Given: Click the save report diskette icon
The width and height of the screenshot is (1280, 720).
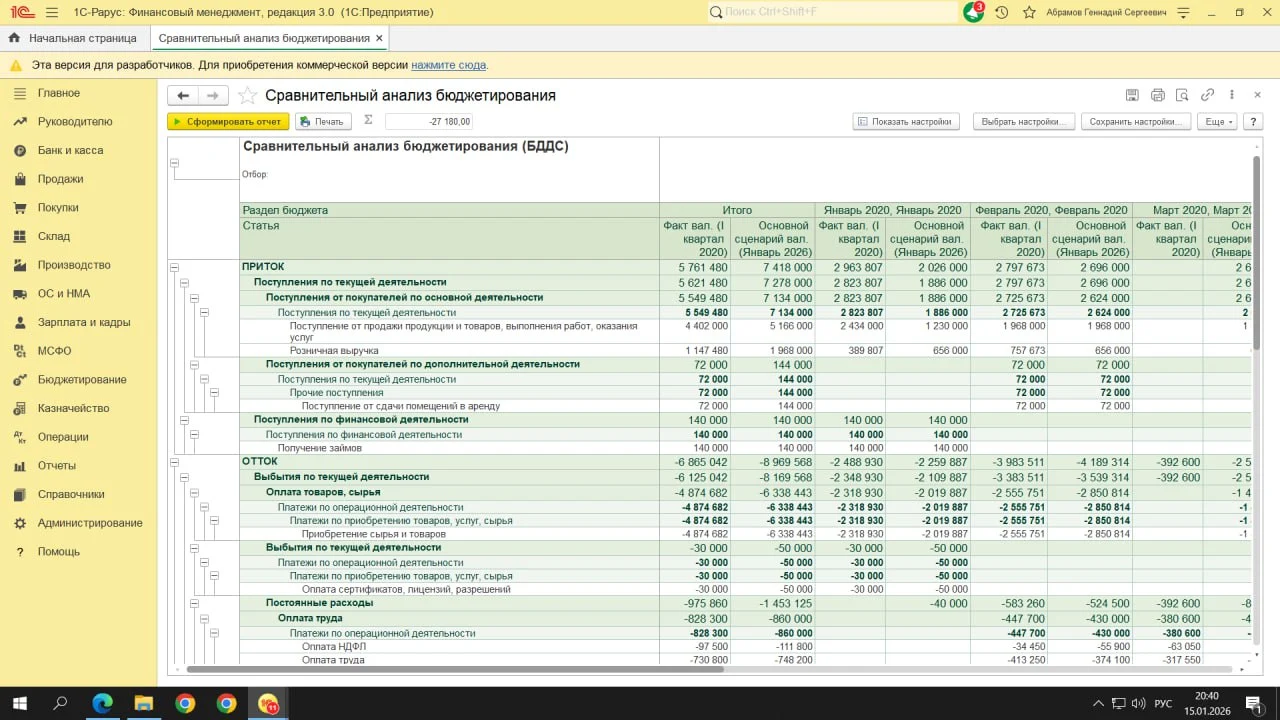Looking at the screenshot, I should [1132, 95].
